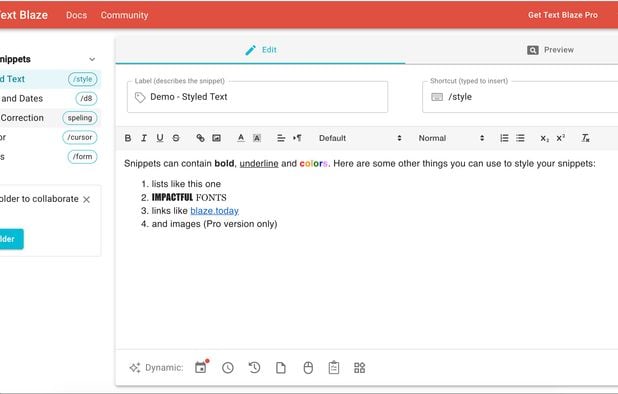Open the blaze.today link in snippet

point(214,211)
